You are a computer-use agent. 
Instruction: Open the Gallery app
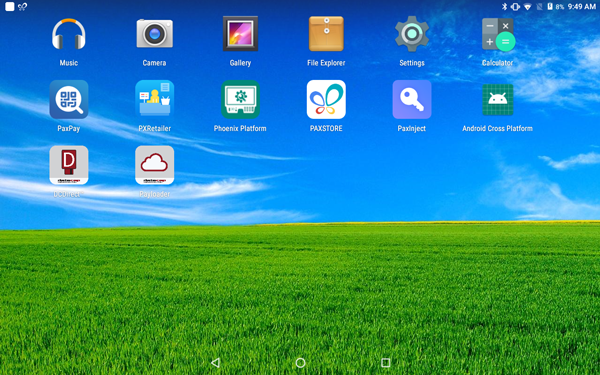coord(240,34)
